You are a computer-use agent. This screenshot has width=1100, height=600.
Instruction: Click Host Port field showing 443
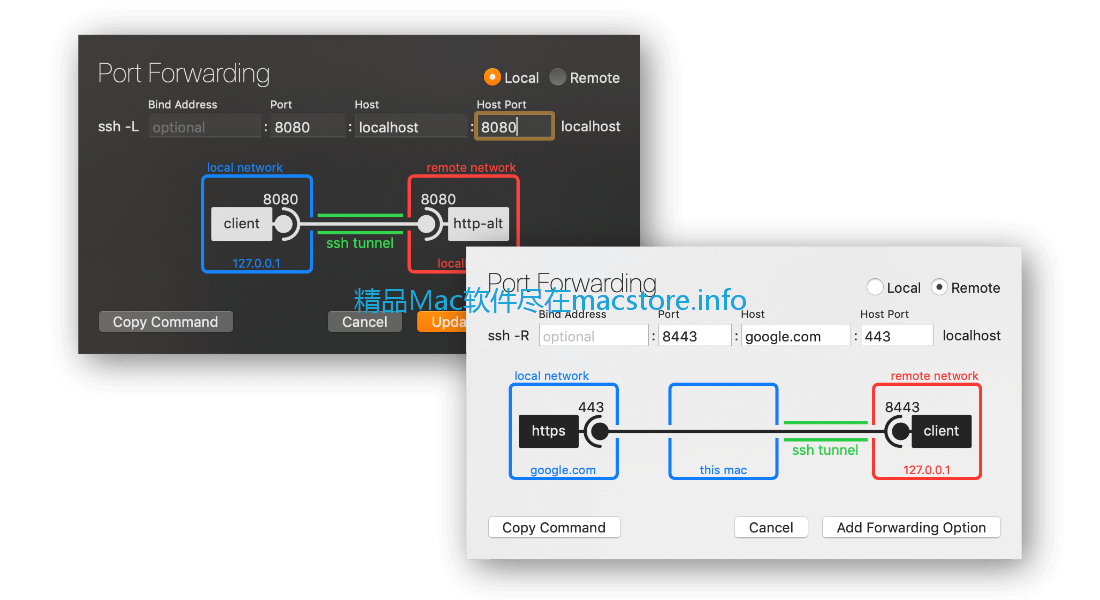click(x=897, y=336)
